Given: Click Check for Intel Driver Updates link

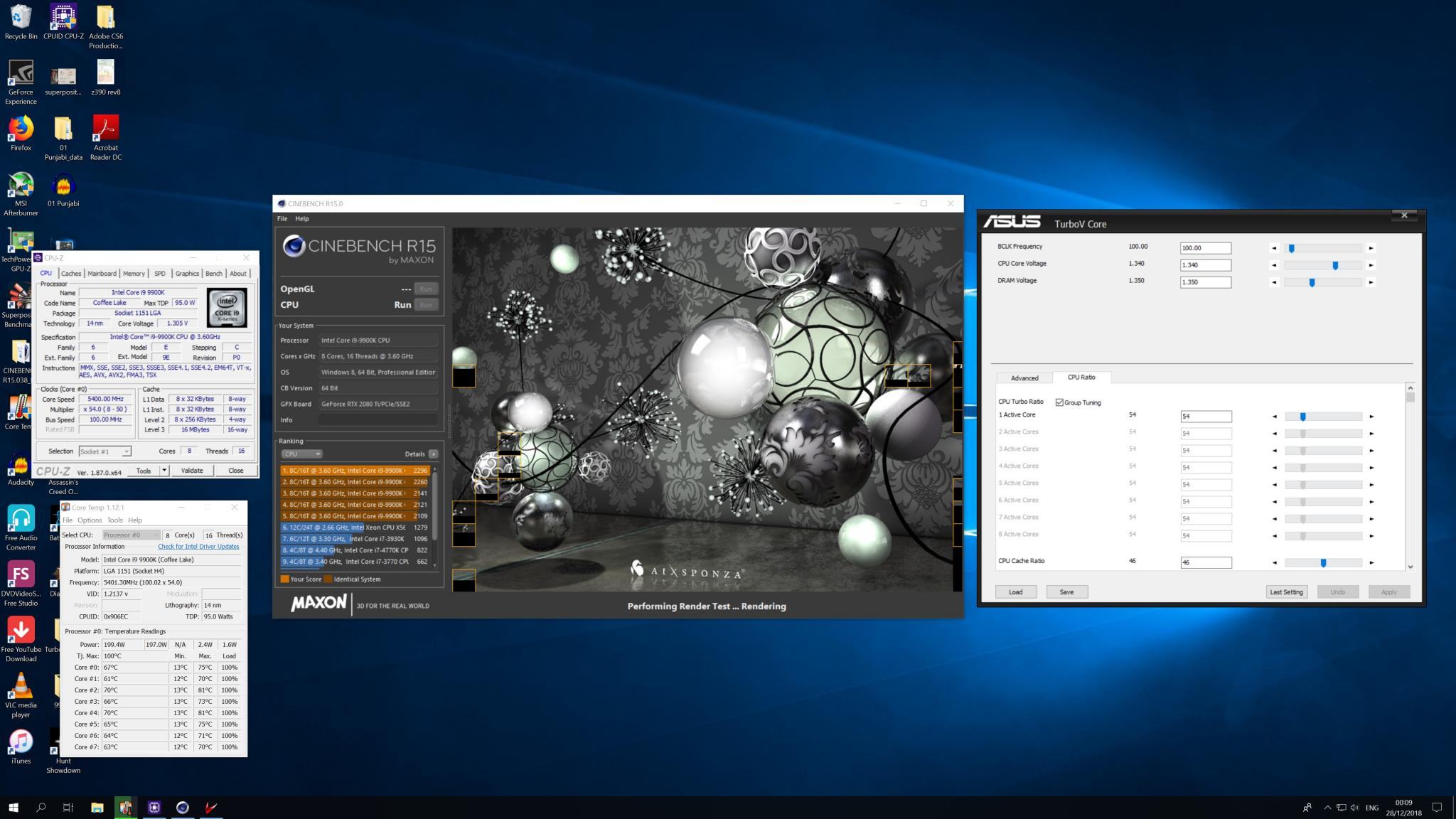Looking at the screenshot, I should 198,547.
